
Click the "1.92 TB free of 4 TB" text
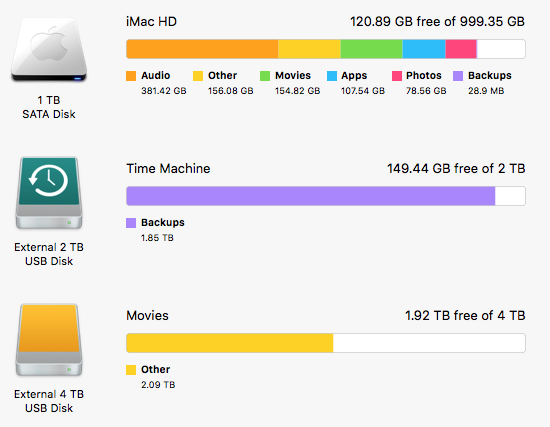click(465, 315)
